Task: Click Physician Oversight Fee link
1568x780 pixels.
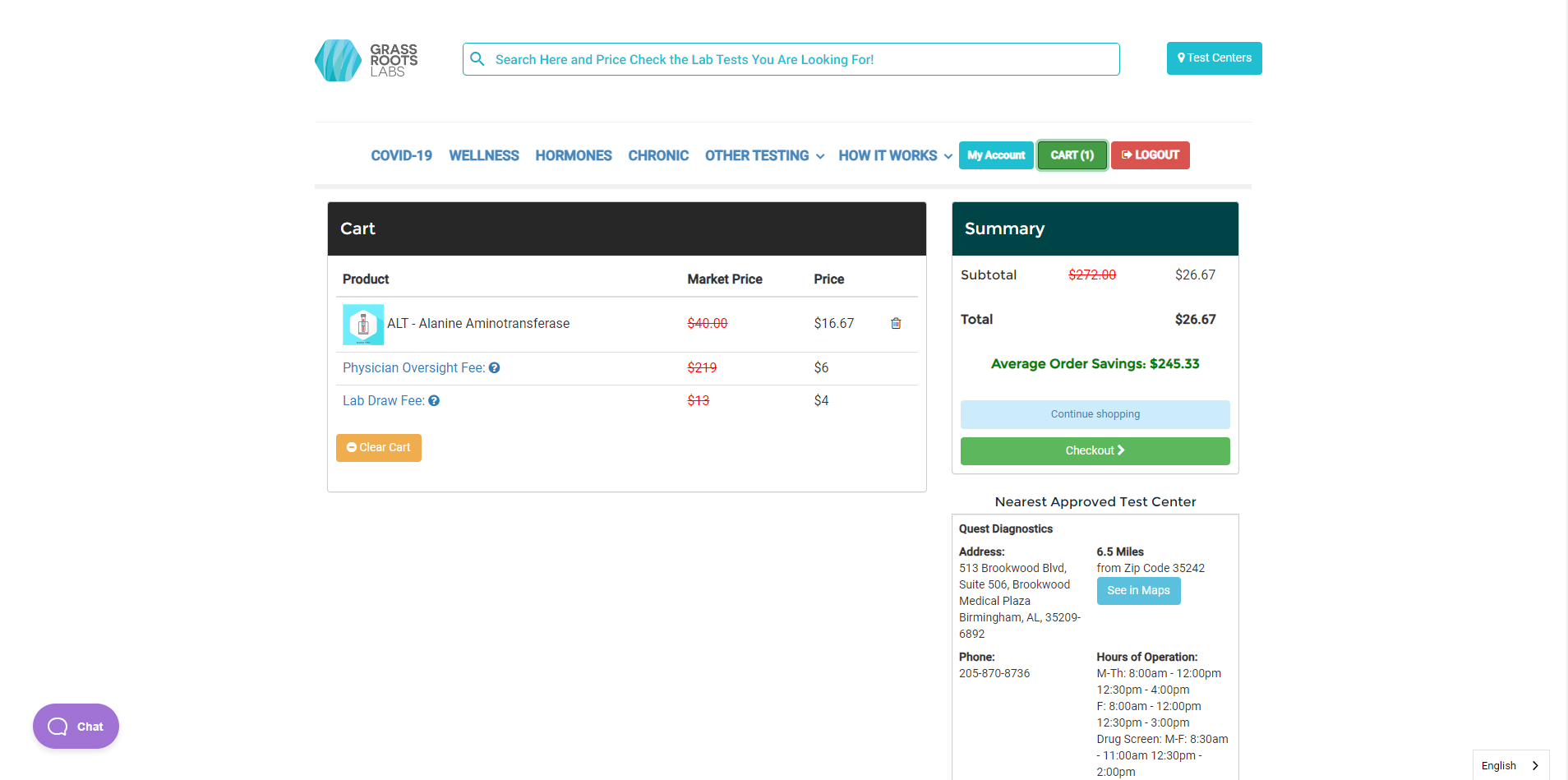Action: click(413, 368)
